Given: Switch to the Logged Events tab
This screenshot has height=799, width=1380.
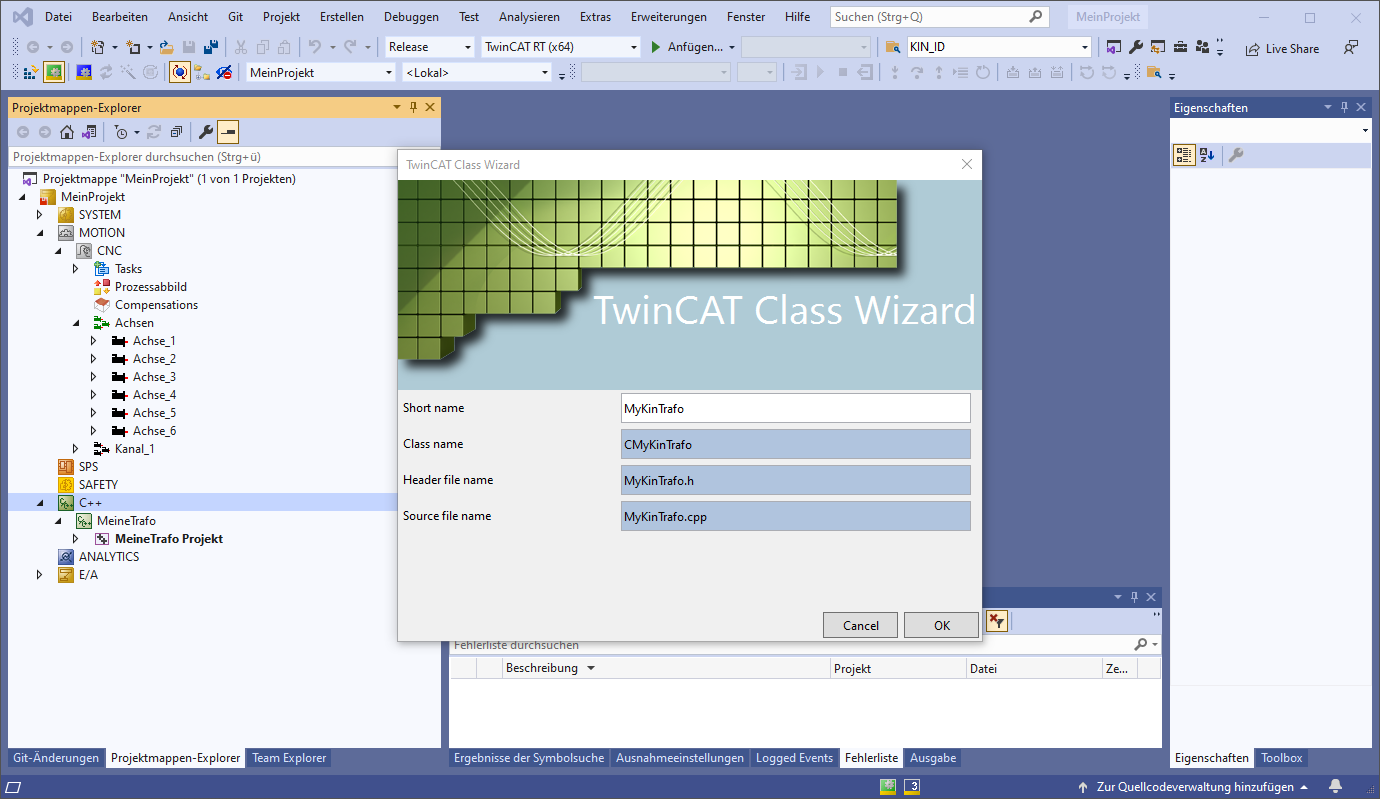Looking at the screenshot, I should [794, 758].
